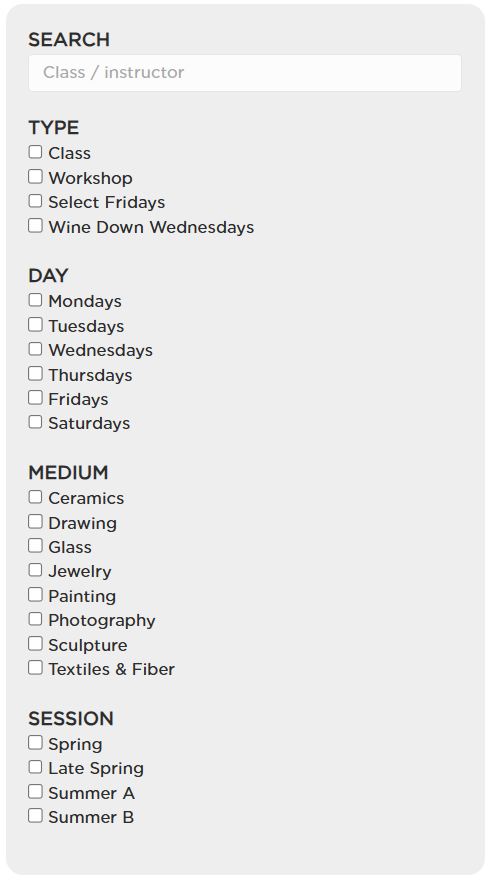This screenshot has height=890, width=490.
Task: Enable the Workshop filter checkbox
Action: pyautogui.click(x=35, y=177)
